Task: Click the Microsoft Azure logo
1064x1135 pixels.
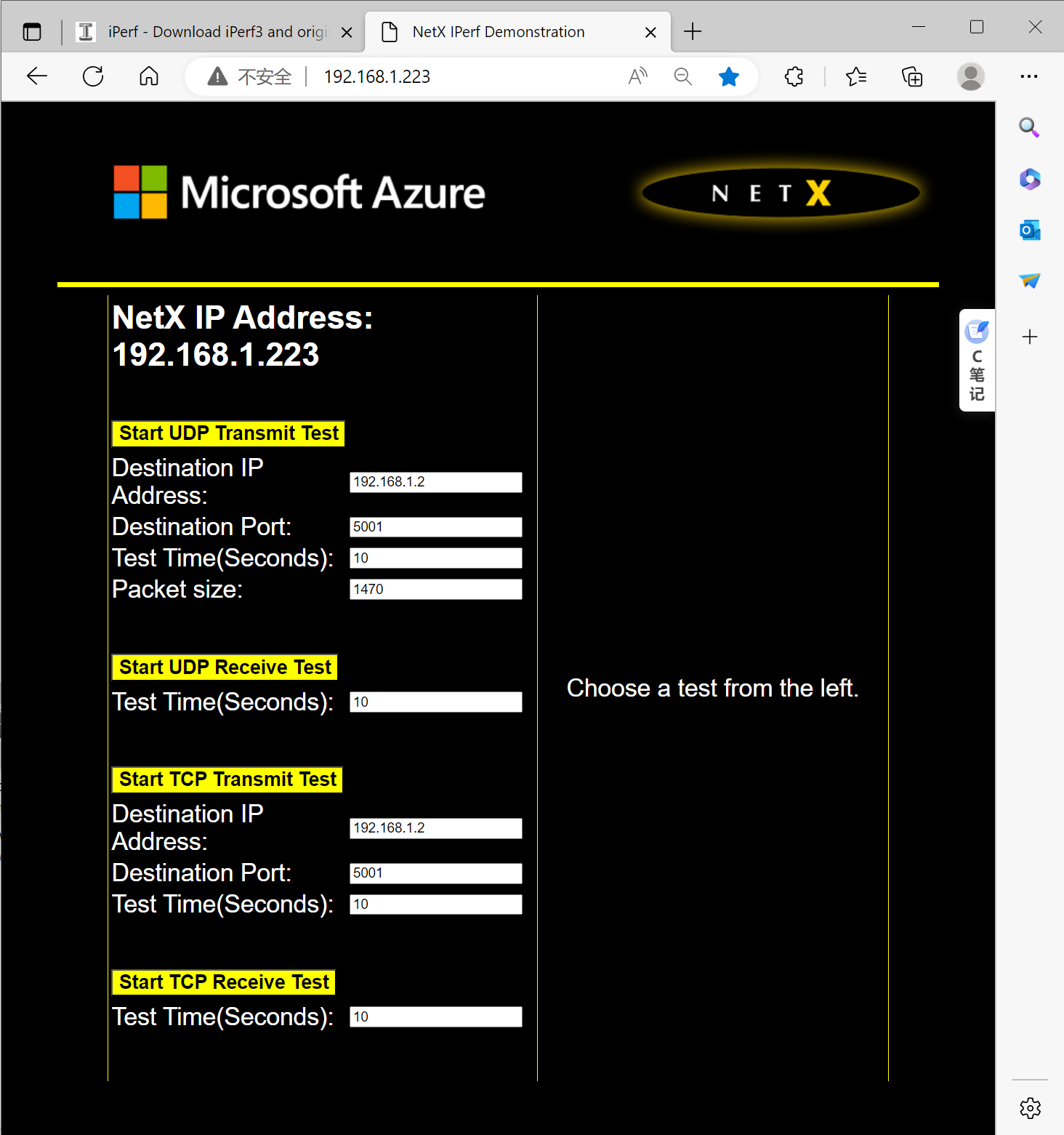Action: 299,192
